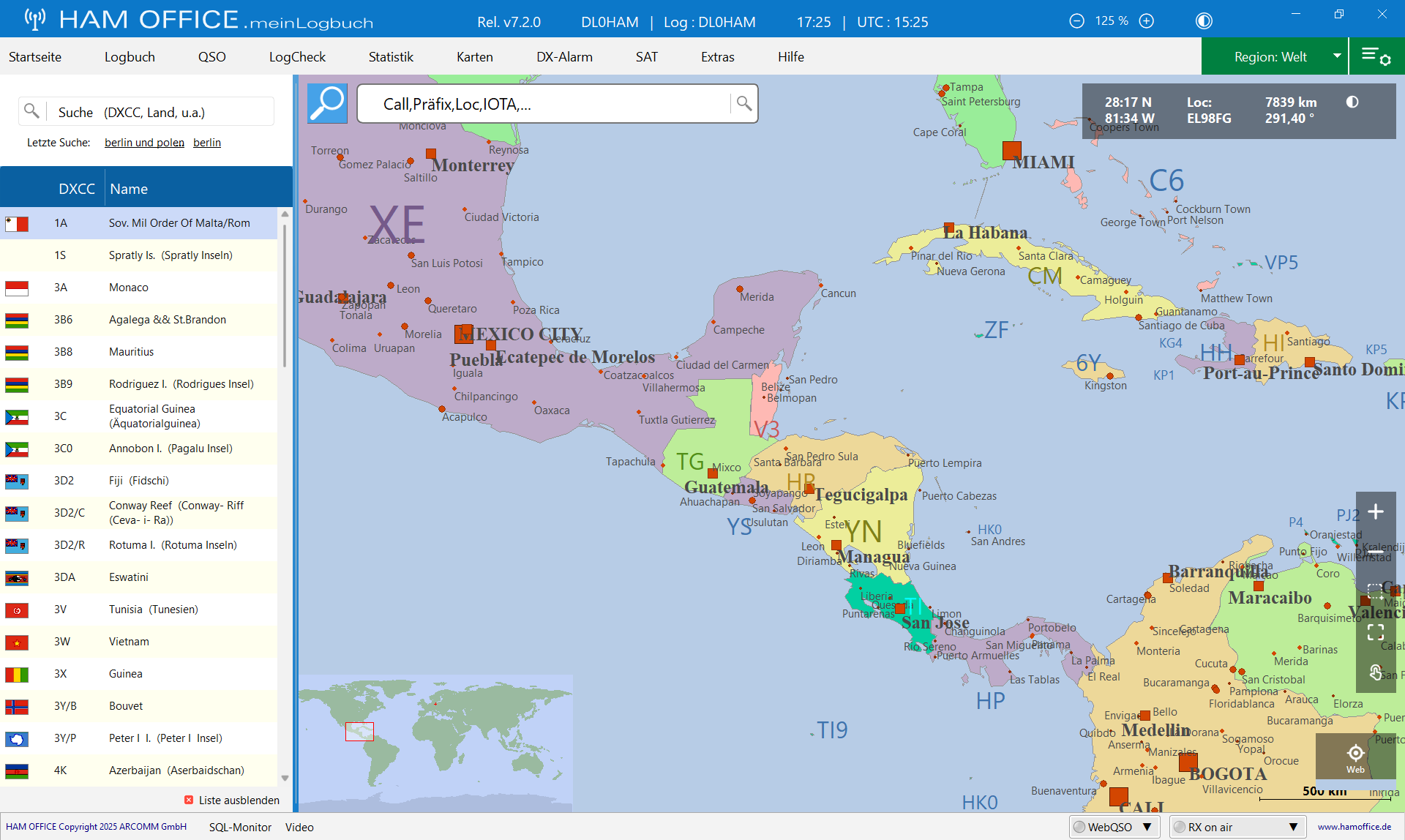Open the SAT menu
This screenshot has height=840, width=1405.
(x=647, y=56)
